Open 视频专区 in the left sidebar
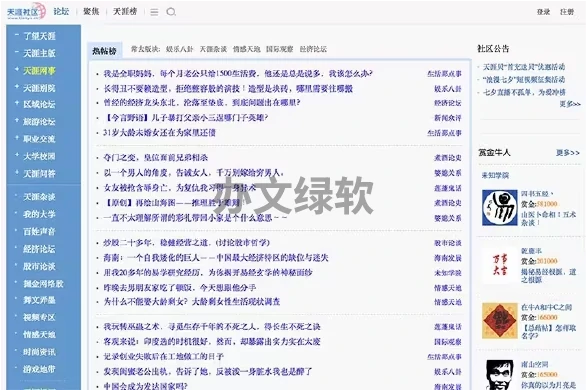Image resolution: width=586 pixels, height=390 pixels. 39,317
